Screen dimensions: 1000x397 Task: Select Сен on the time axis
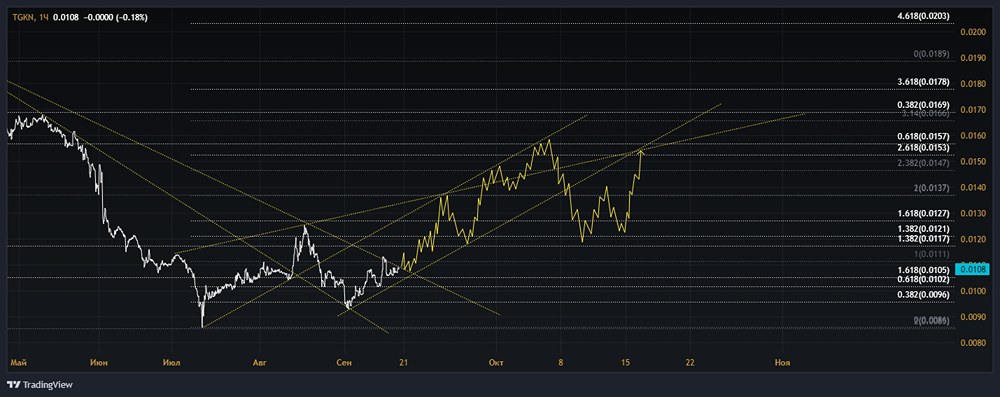coord(344,362)
